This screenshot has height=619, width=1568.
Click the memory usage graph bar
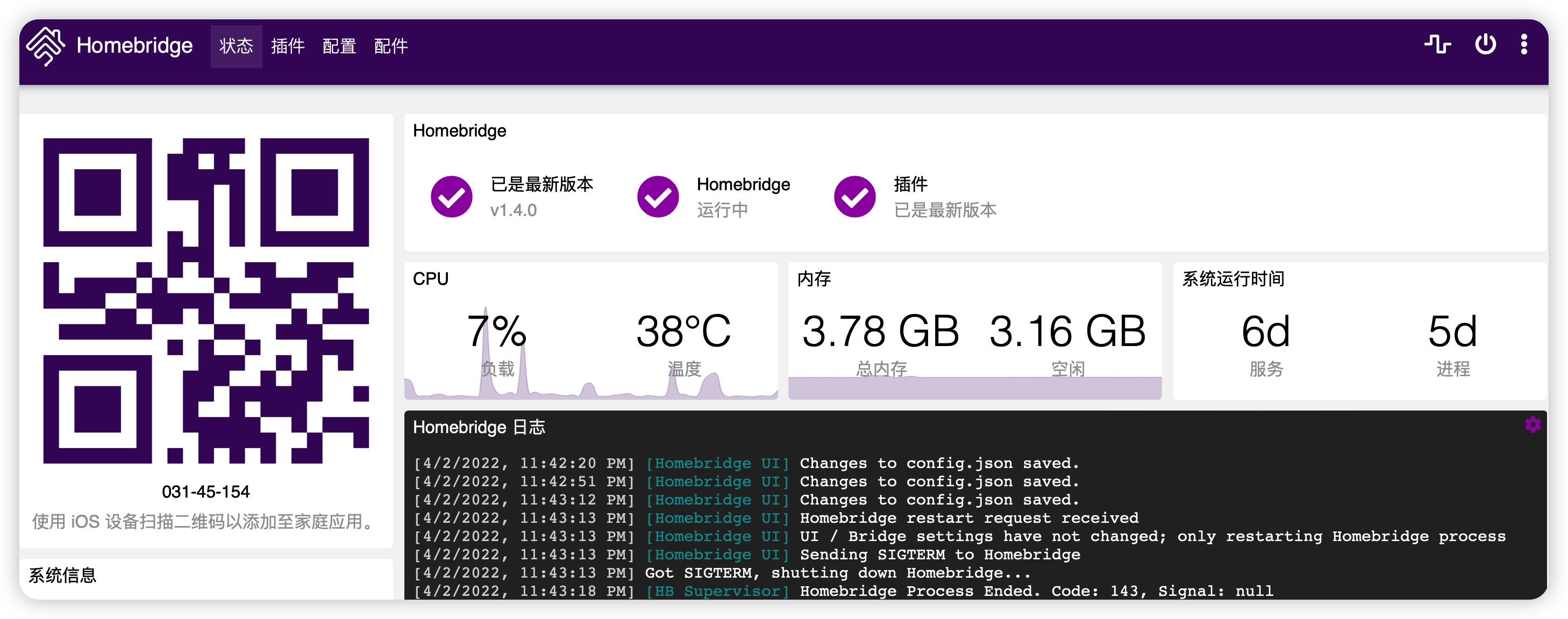click(x=974, y=388)
